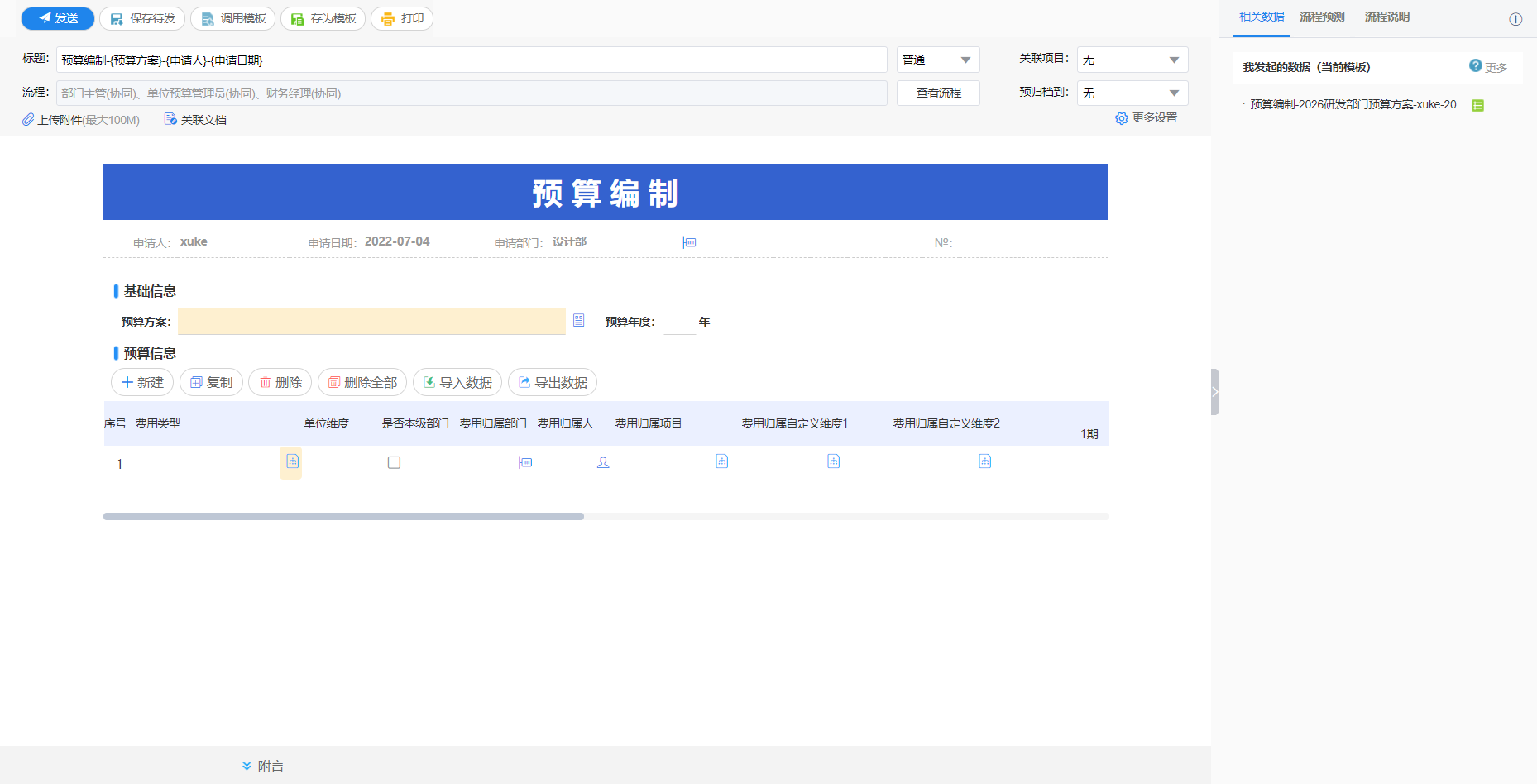Open 更多设置 gear settings
The width and height of the screenshot is (1537, 784).
tap(1147, 118)
